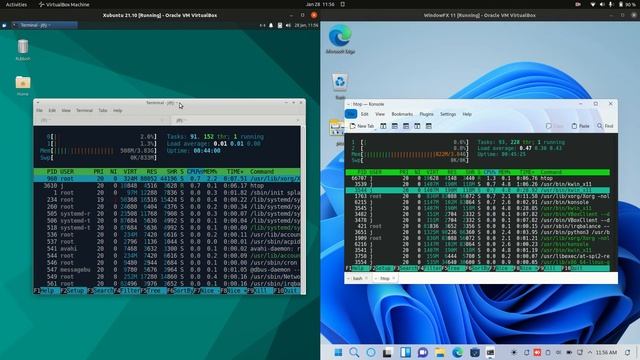Open the notification icon right of the WindowsFX clock
The width and height of the screenshot is (640, 360).
[x=628, y=352]
